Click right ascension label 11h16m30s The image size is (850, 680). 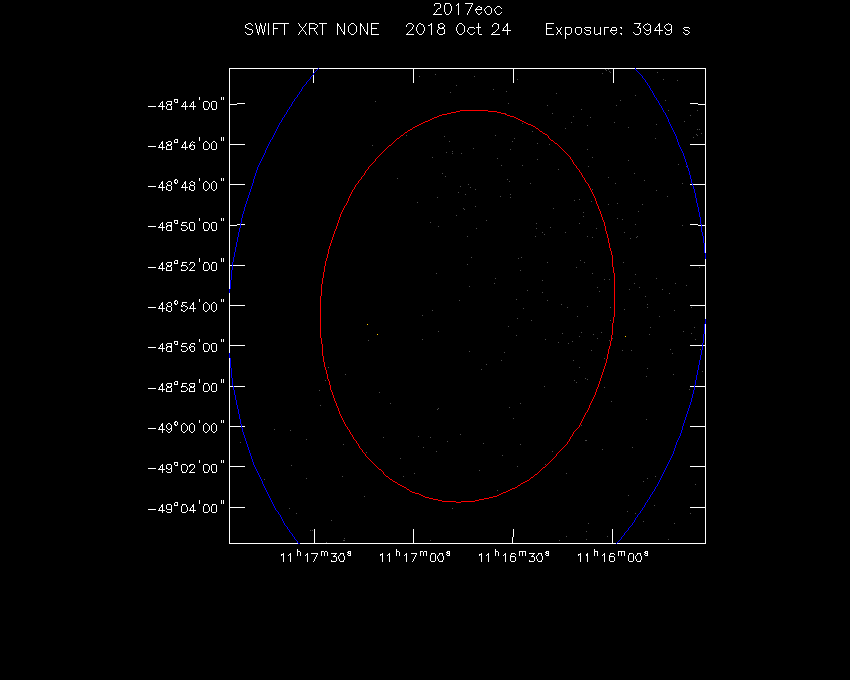tap(513, 557)
